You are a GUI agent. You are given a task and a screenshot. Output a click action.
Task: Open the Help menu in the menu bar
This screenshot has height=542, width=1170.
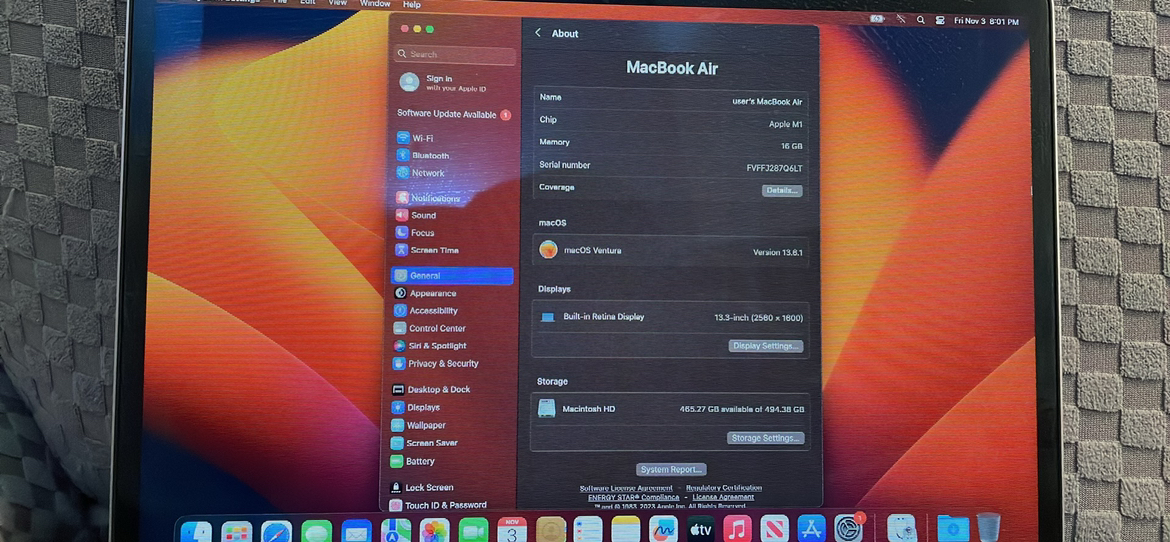click(411, 4)
